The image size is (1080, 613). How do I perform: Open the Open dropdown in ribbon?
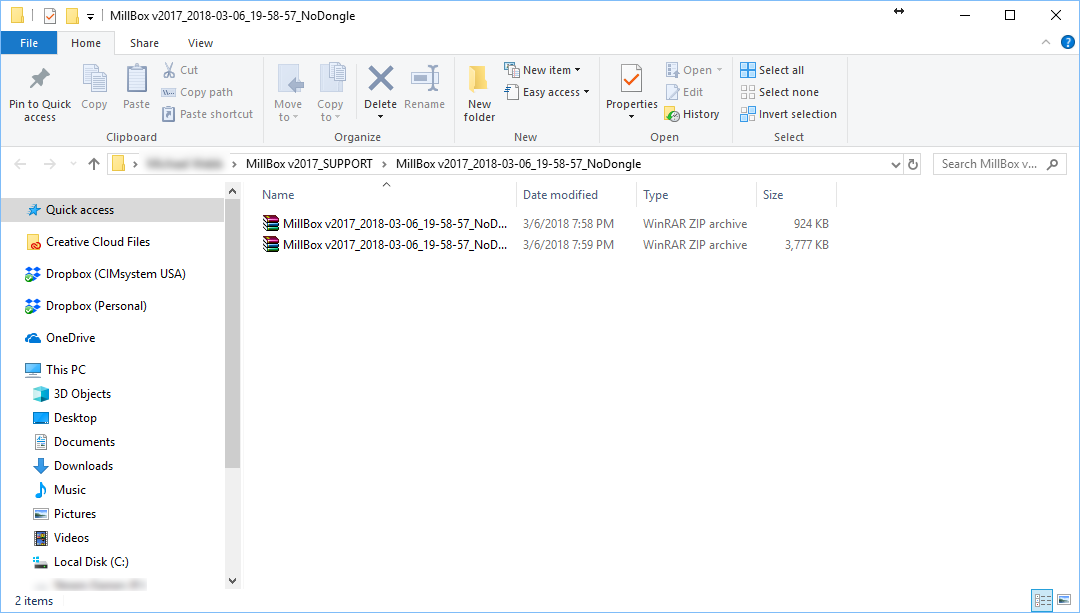tap(694, 70)
